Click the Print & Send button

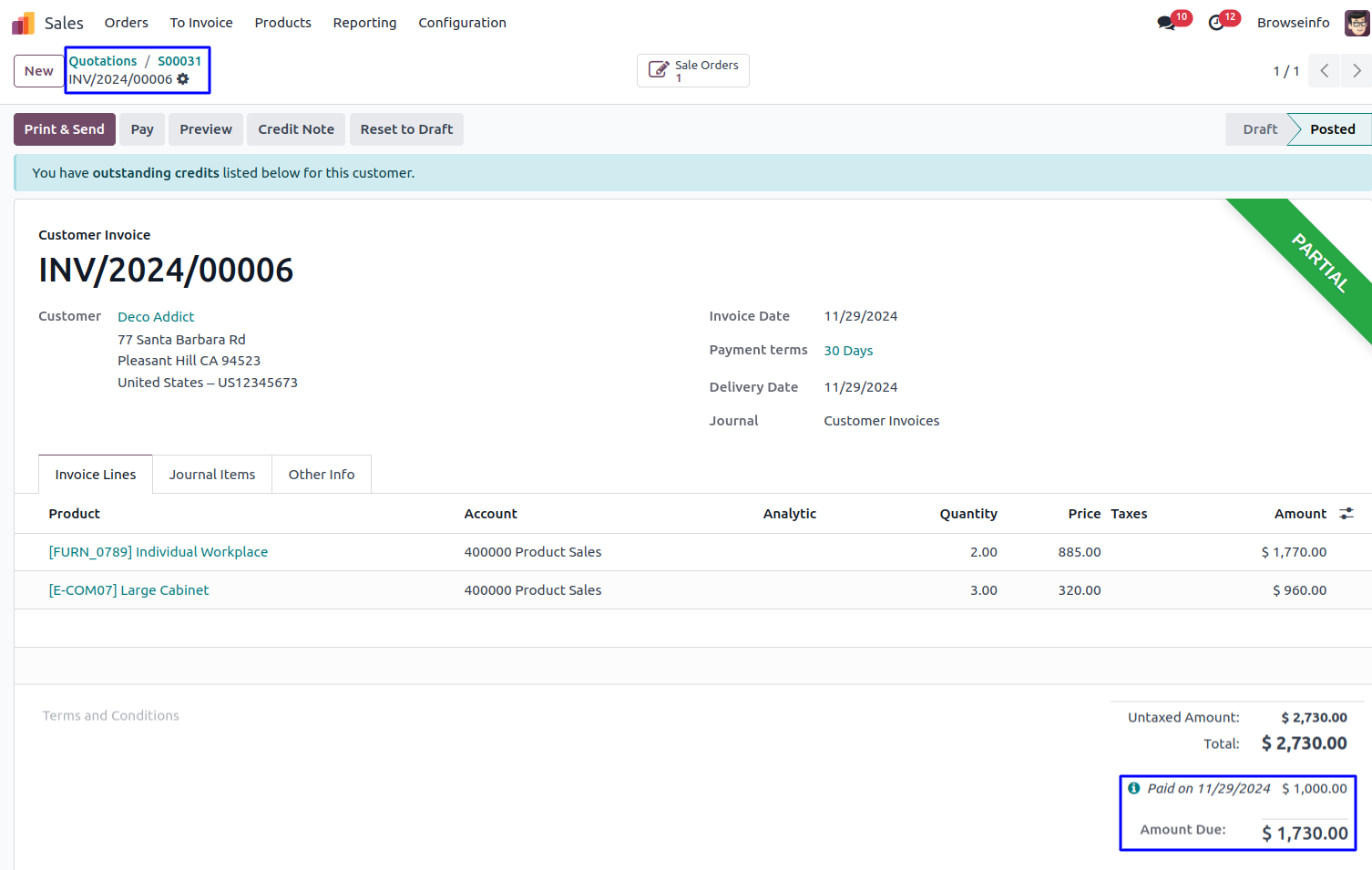64,129
